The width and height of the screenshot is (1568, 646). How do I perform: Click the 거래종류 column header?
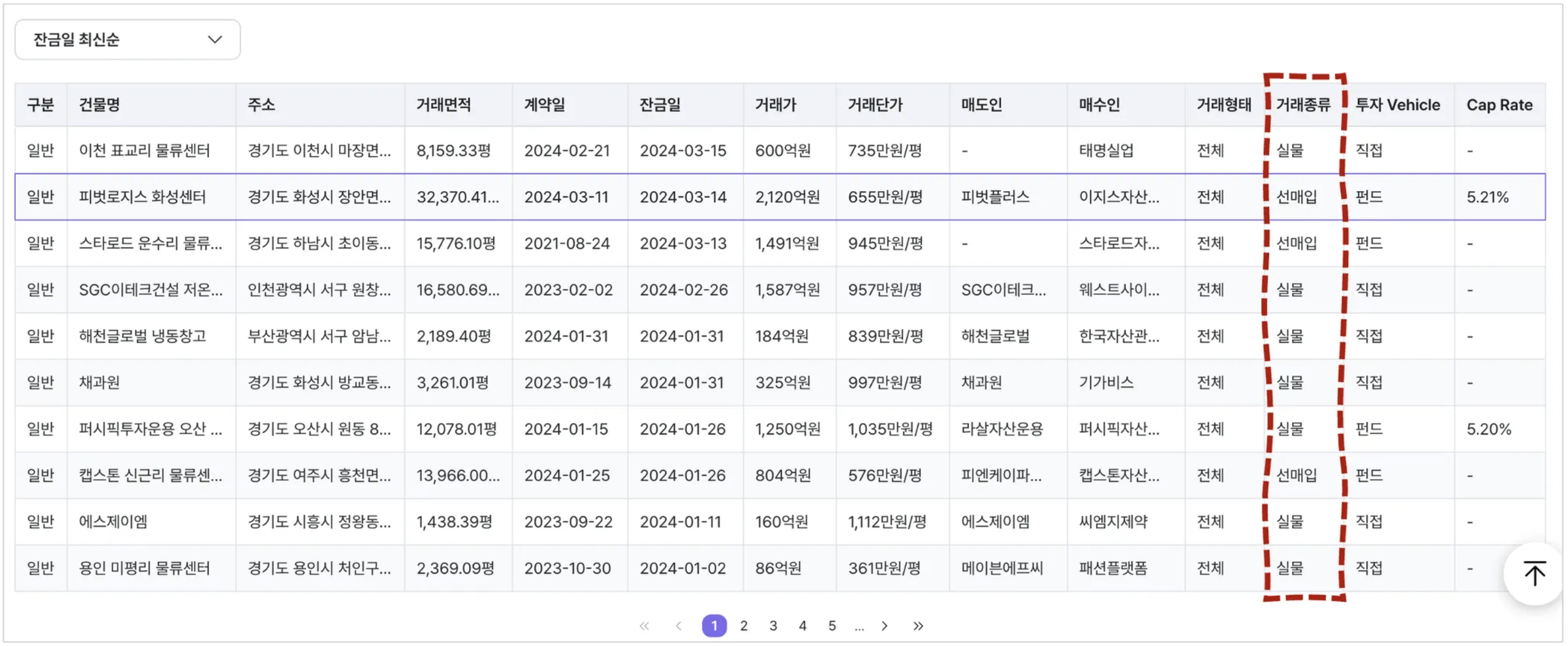pos(1303,105)
